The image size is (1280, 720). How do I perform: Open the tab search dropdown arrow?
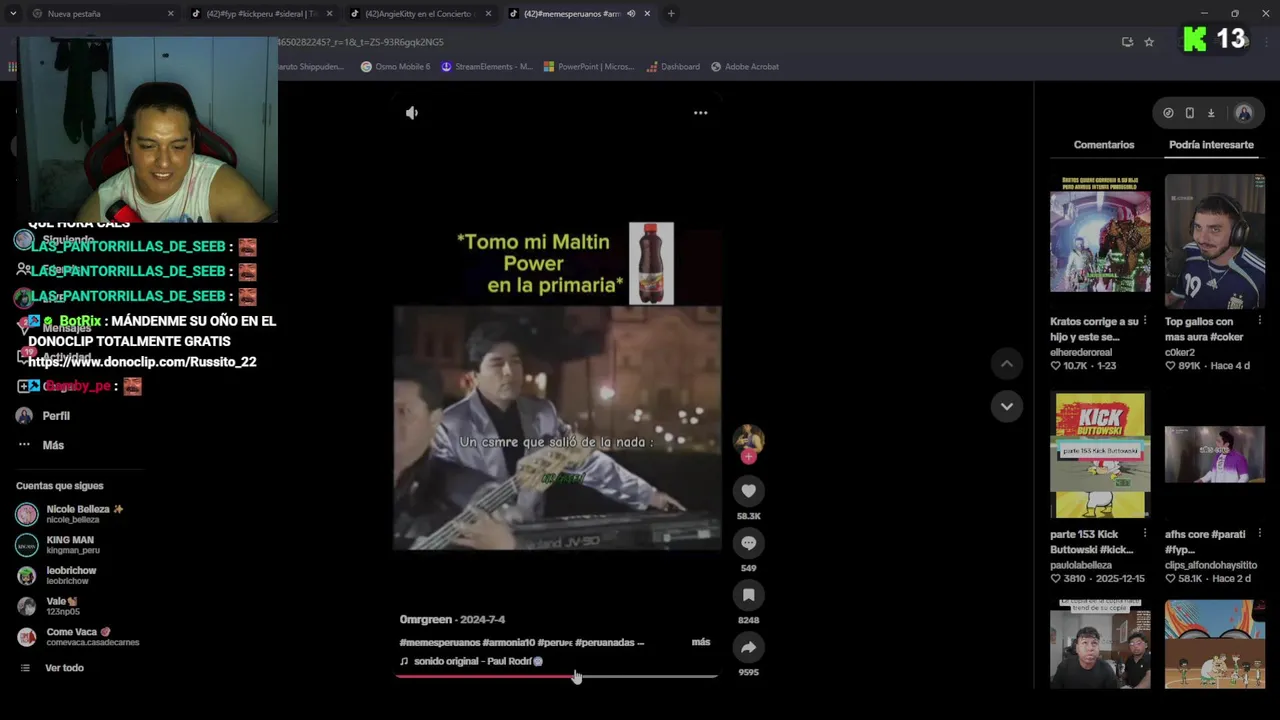tap(12, 14)
